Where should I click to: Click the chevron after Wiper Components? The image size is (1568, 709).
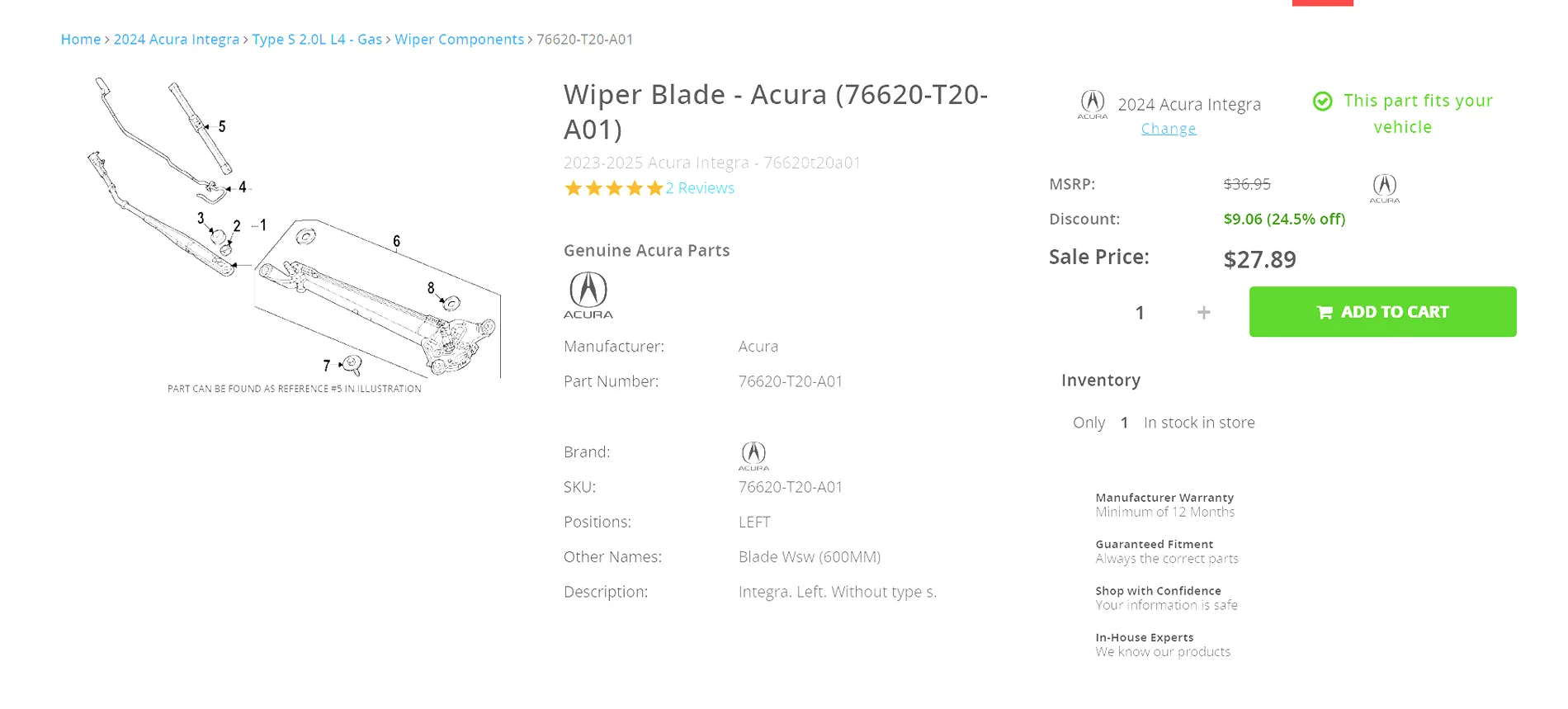[529, 39]
